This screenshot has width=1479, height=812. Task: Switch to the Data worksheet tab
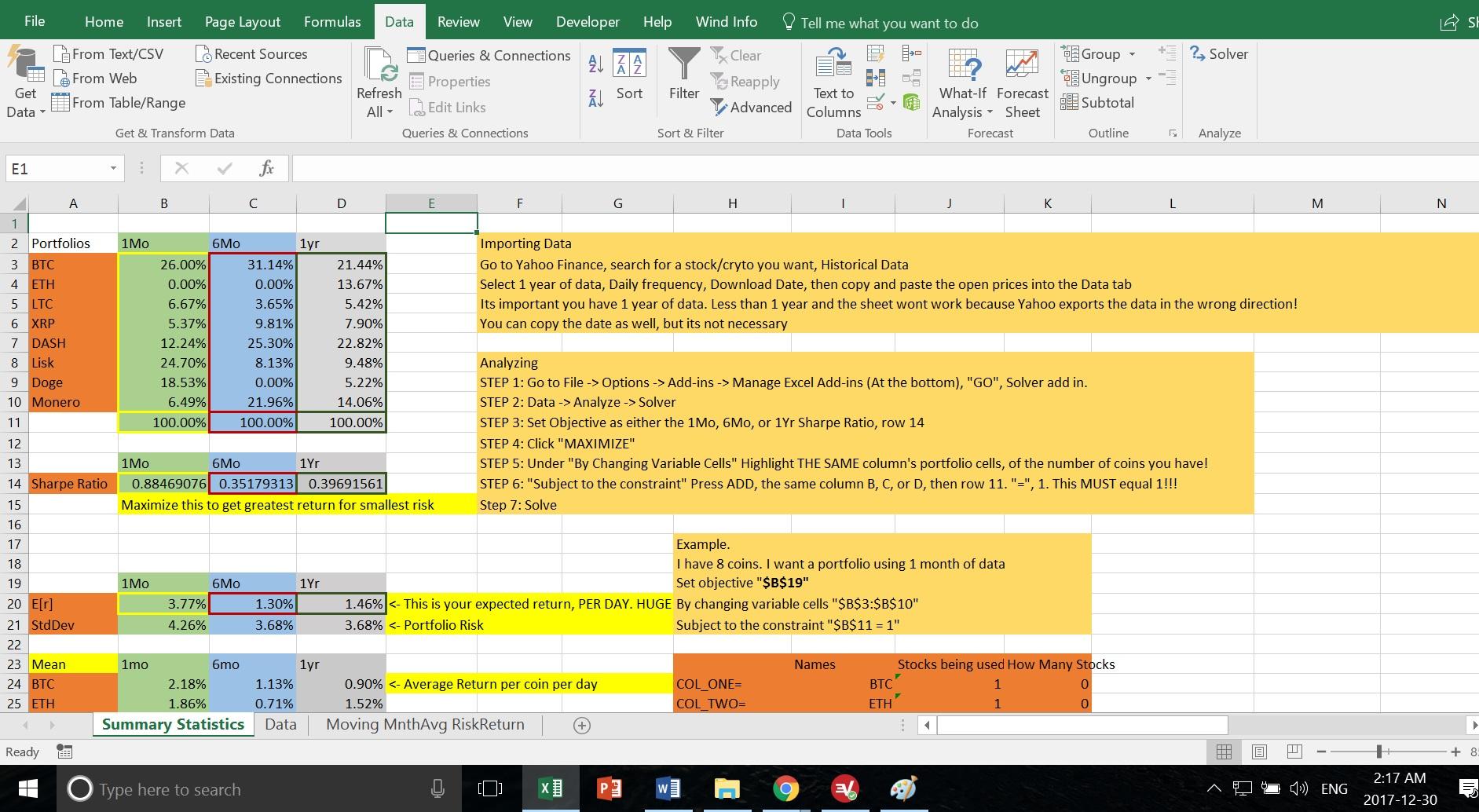280,724
